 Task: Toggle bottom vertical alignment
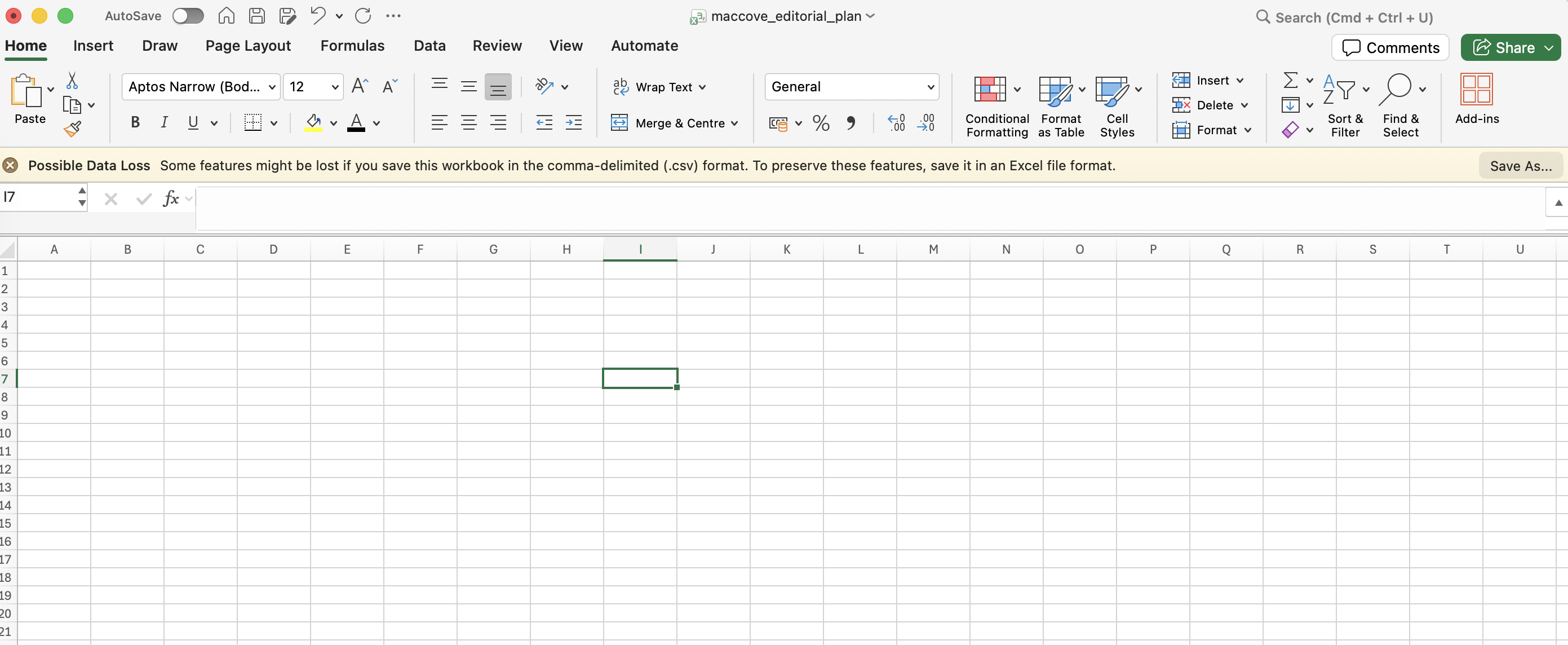click(x=498, y=86)
